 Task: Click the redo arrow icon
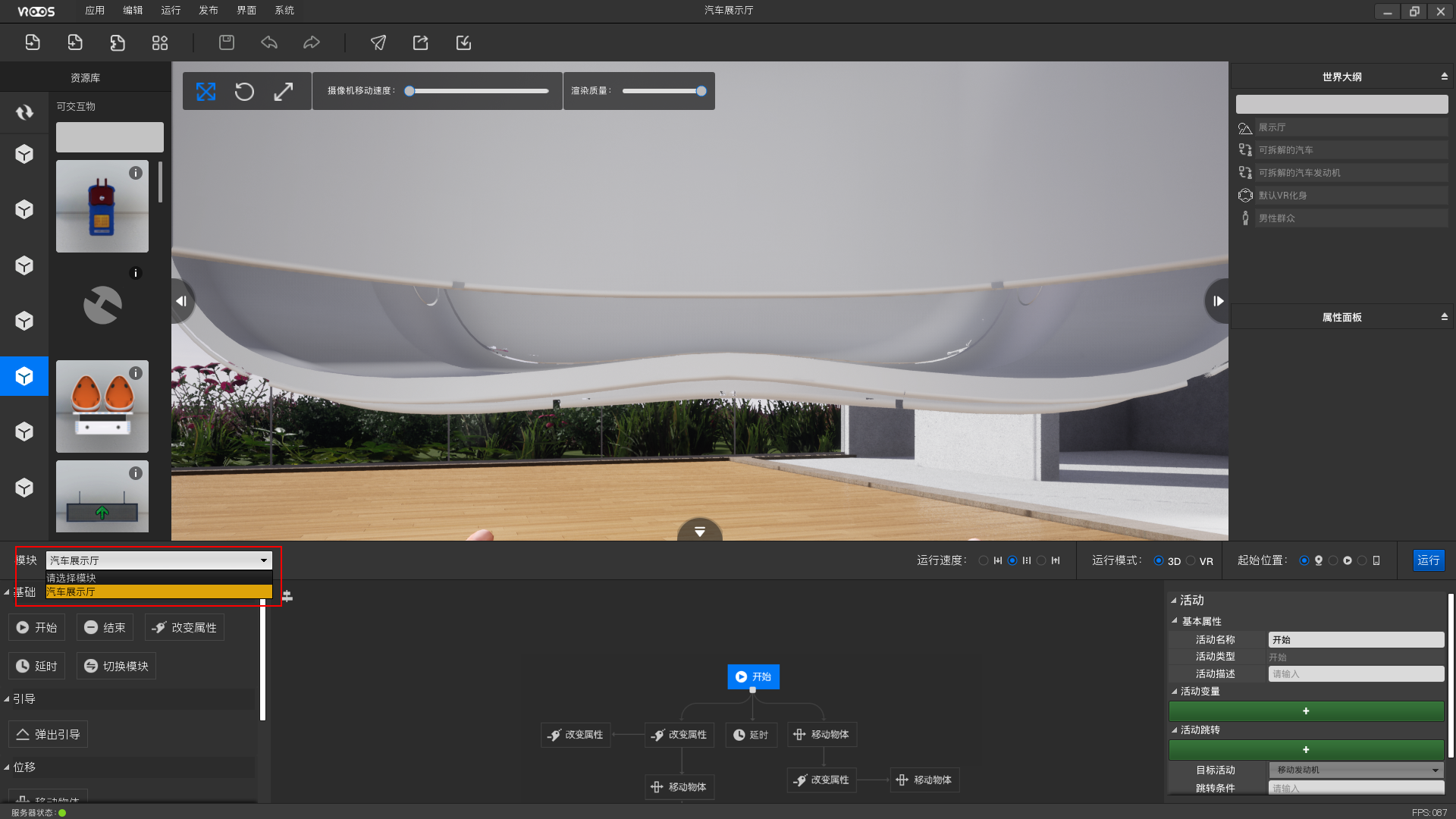coord(312,42)
